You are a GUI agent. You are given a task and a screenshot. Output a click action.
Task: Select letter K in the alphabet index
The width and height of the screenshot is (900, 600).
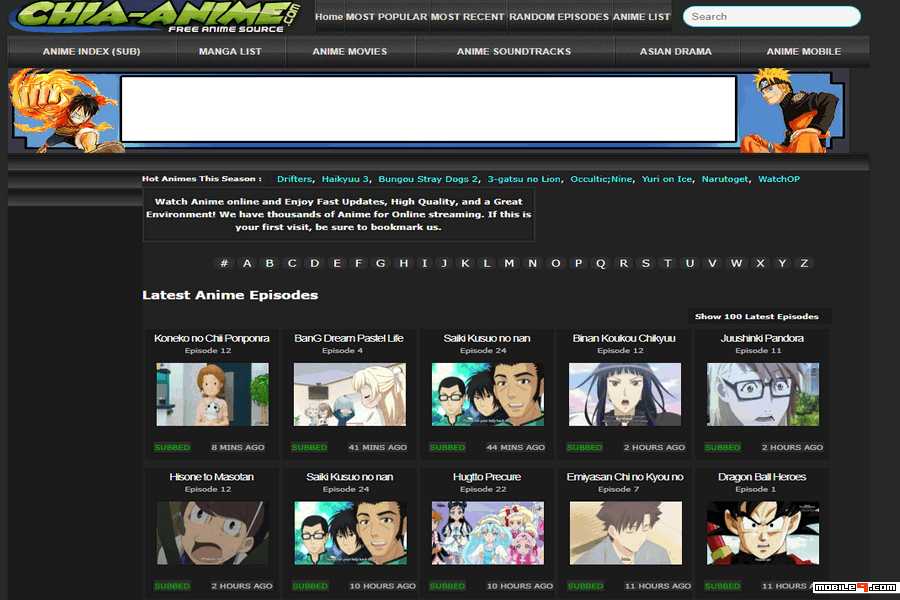465,263
